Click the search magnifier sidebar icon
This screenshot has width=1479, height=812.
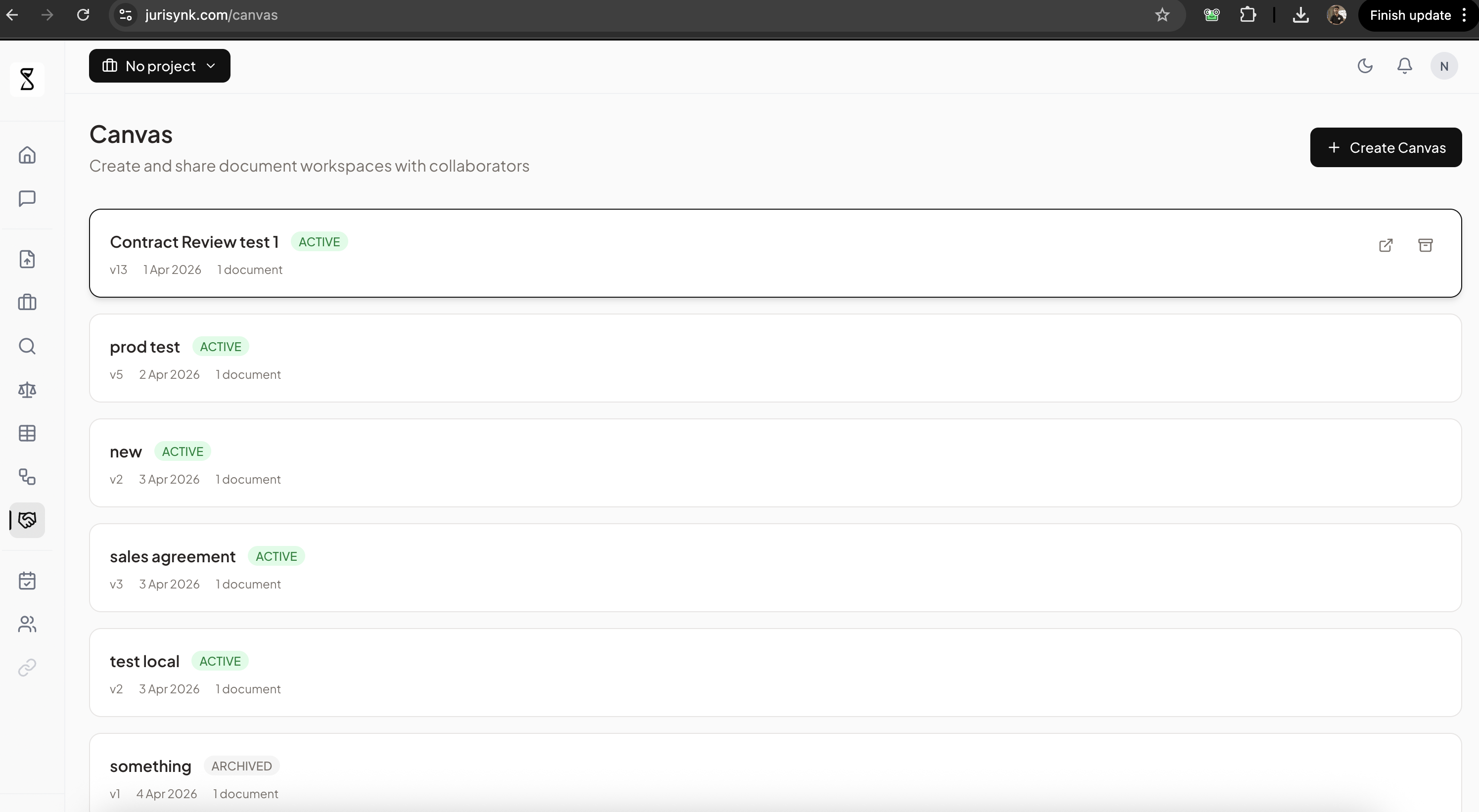[x=27, y=346]
